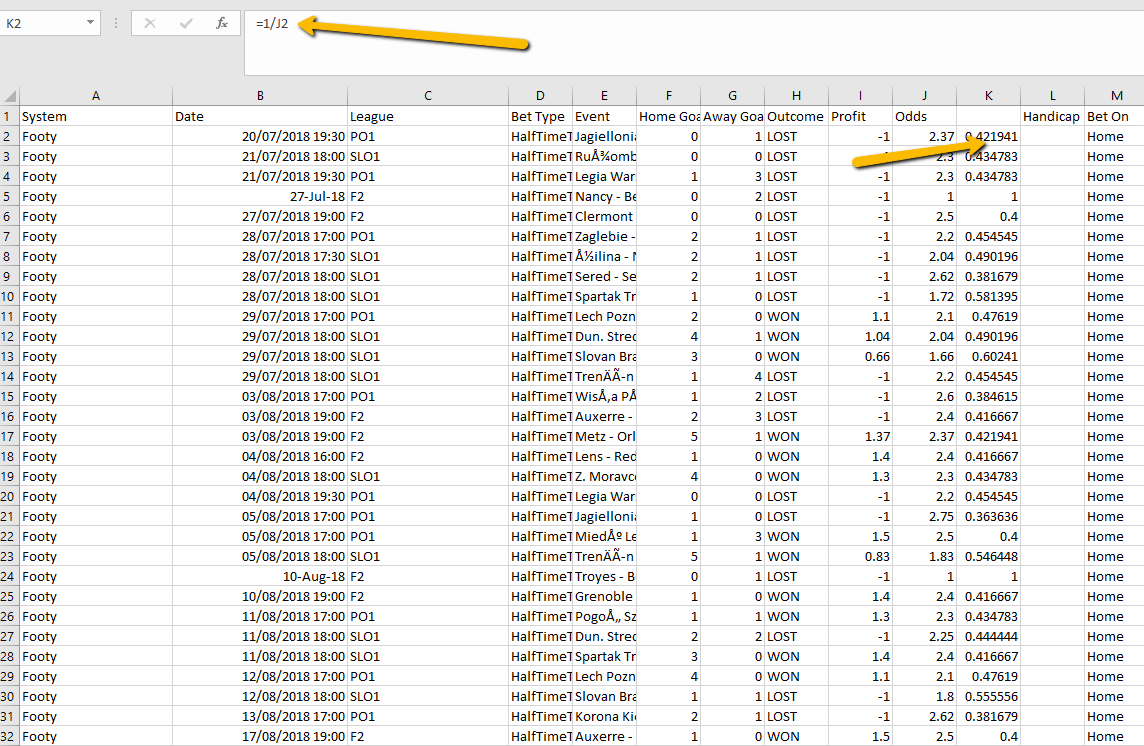
Task: Select column C header
Action: 428,96
